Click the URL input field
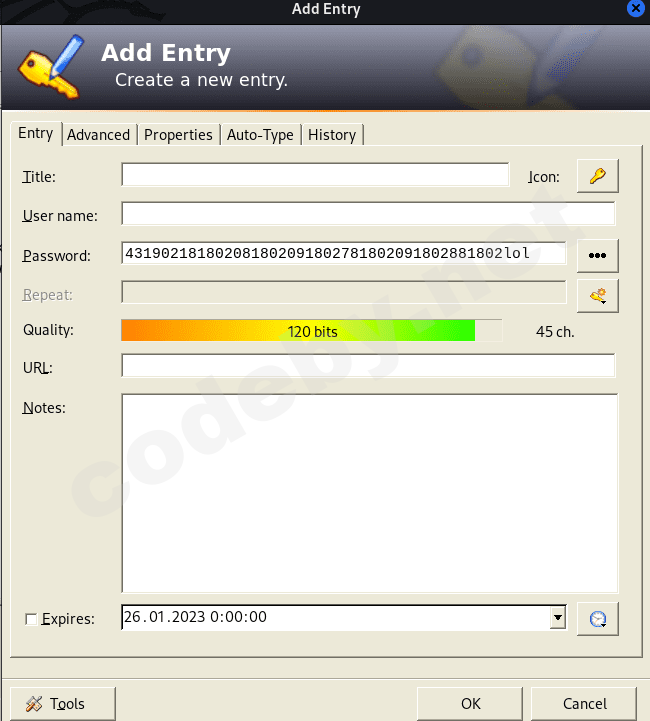 368,366
